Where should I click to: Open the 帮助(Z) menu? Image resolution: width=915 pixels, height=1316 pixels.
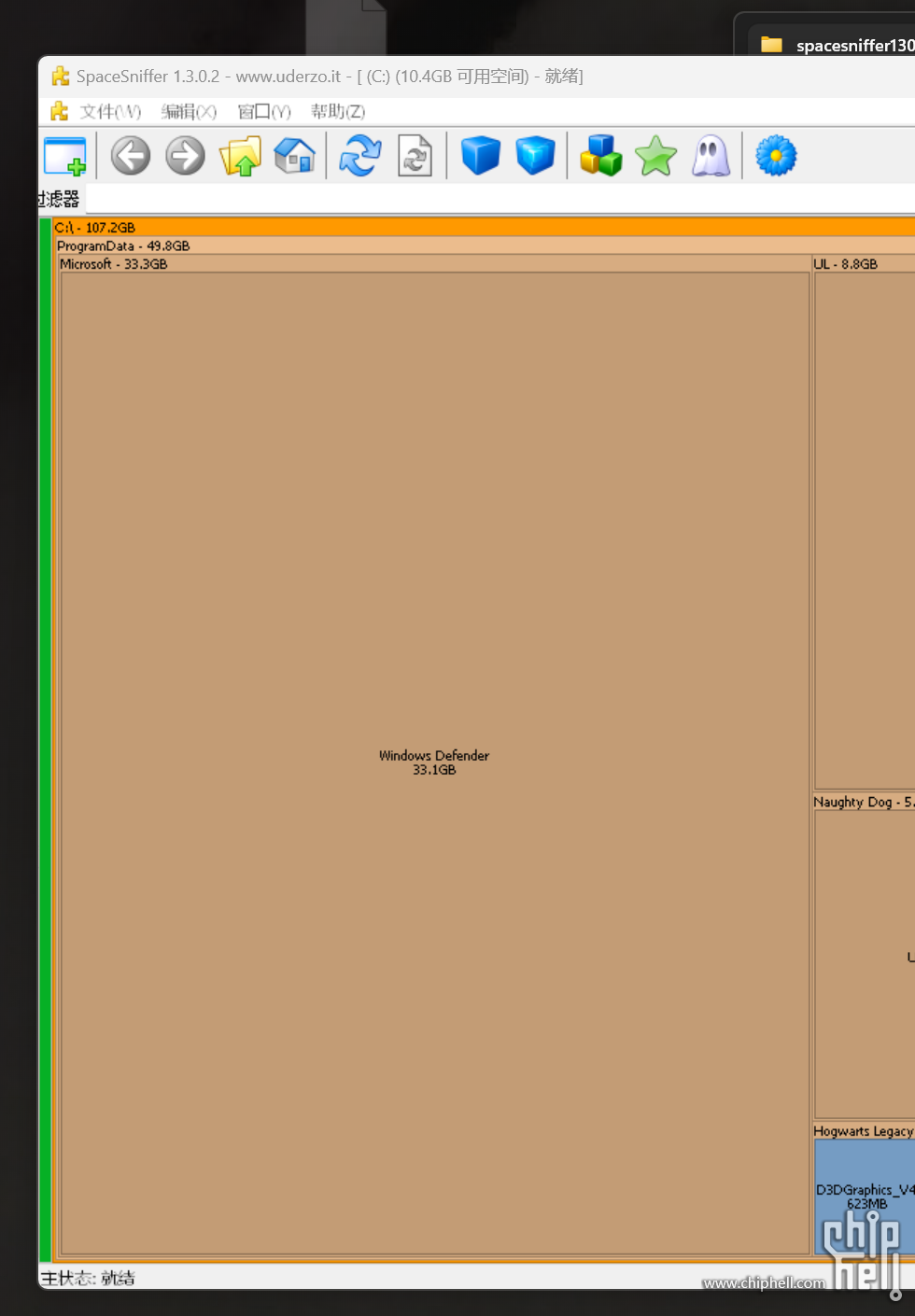point(338,112)
